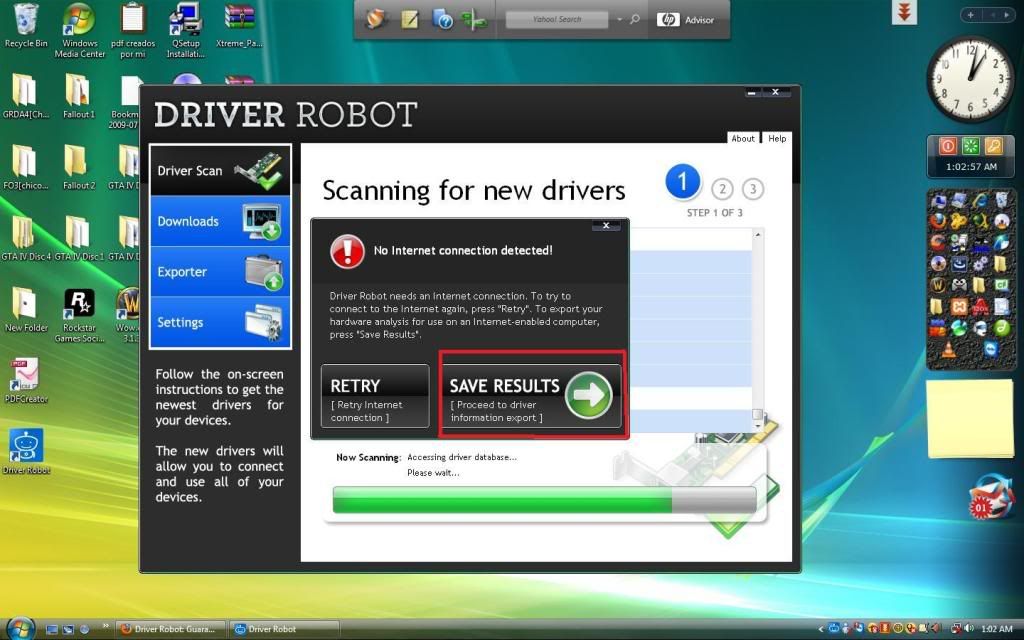Viewport: 1024px width, 640px height.
Task: Open World of Warcraft icon in launcher gadget
Action: pos(938,285)
